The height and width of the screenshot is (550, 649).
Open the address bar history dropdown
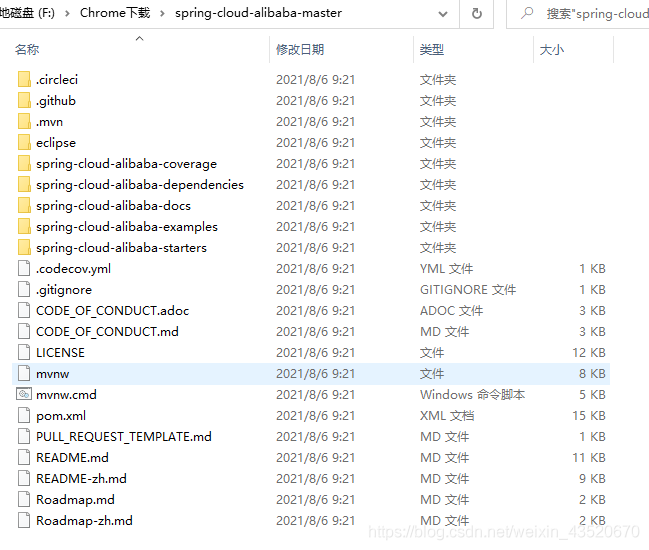click(x=442, y=14)
